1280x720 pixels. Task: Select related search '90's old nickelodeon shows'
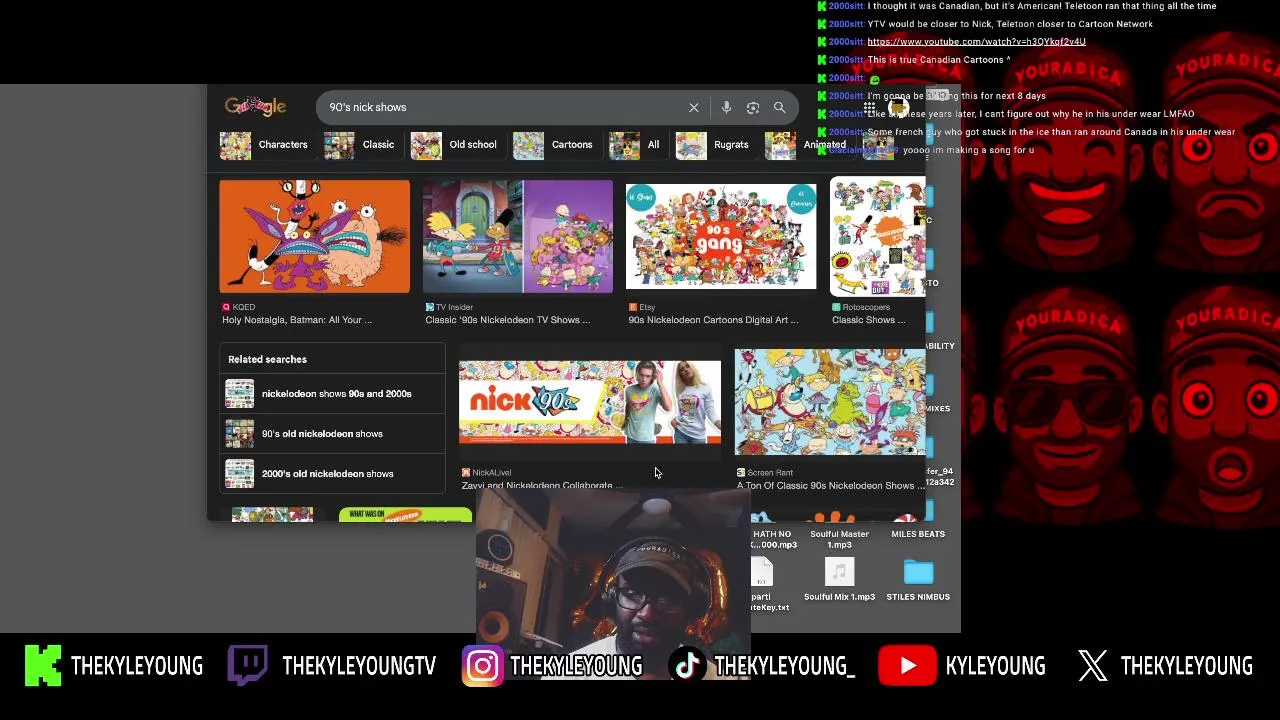[x=332, y=434]
